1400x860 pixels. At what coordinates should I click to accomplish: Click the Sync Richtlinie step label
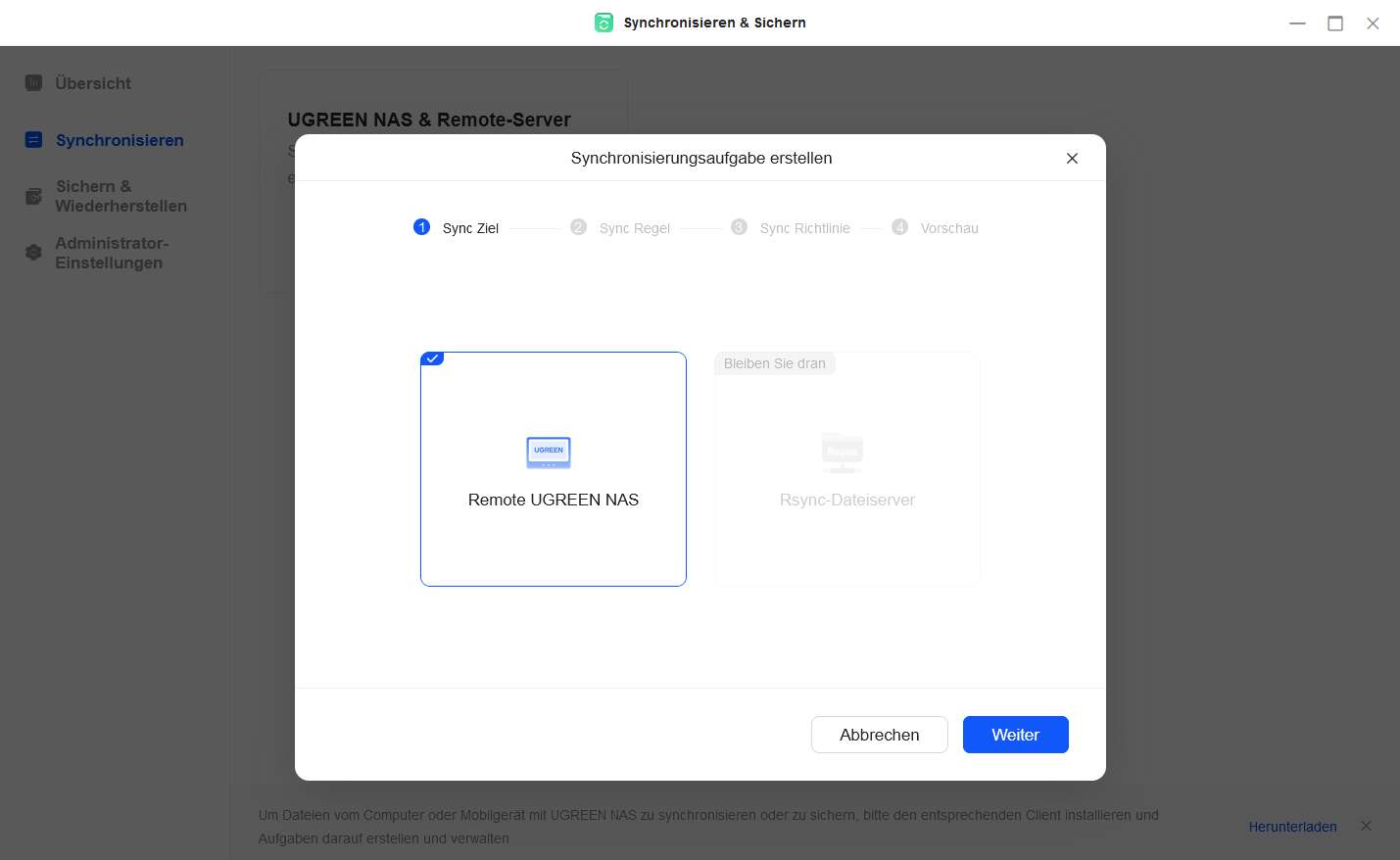[x=805, y=228]
